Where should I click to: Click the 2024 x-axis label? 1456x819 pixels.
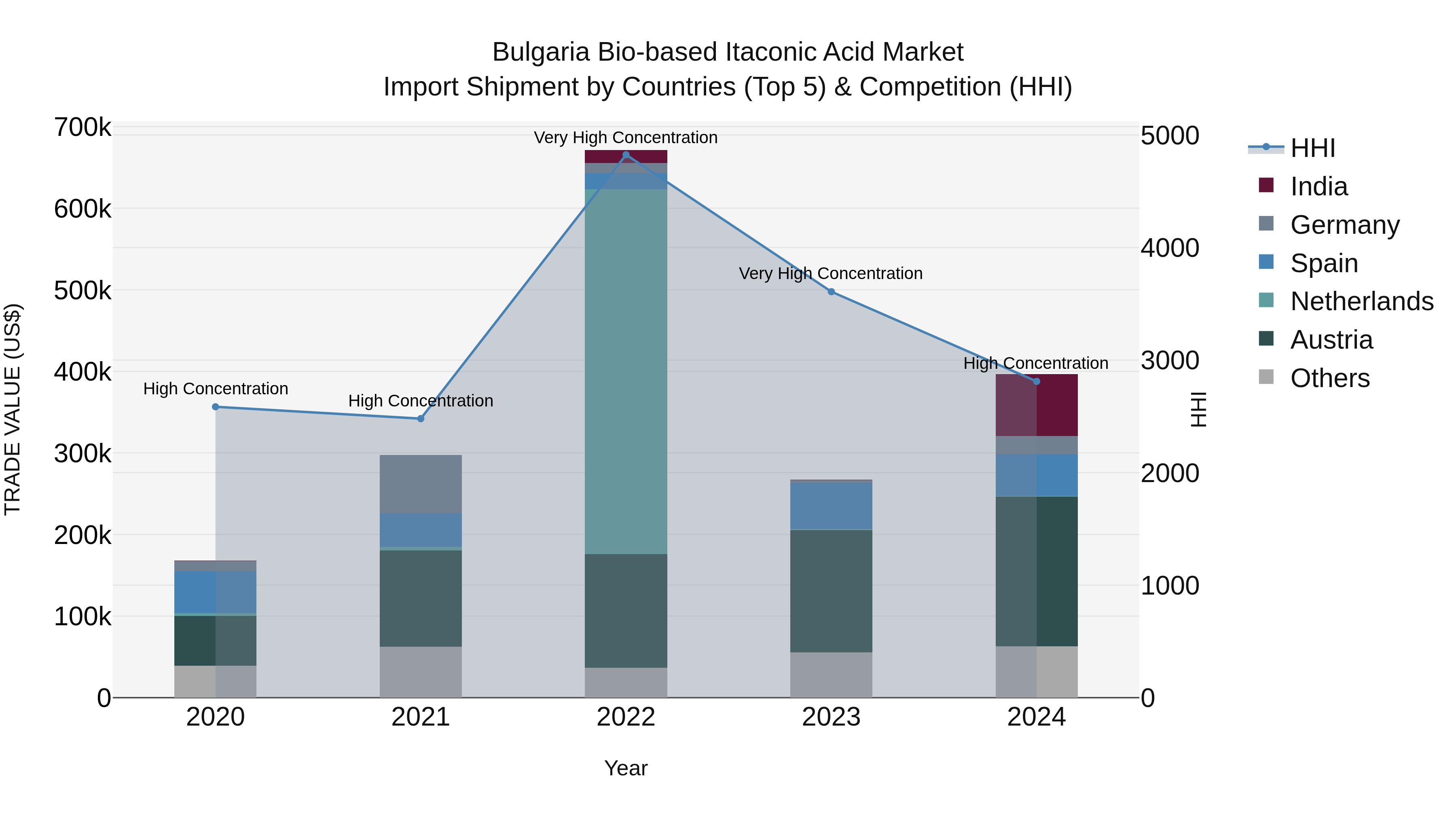[1036, 717]
